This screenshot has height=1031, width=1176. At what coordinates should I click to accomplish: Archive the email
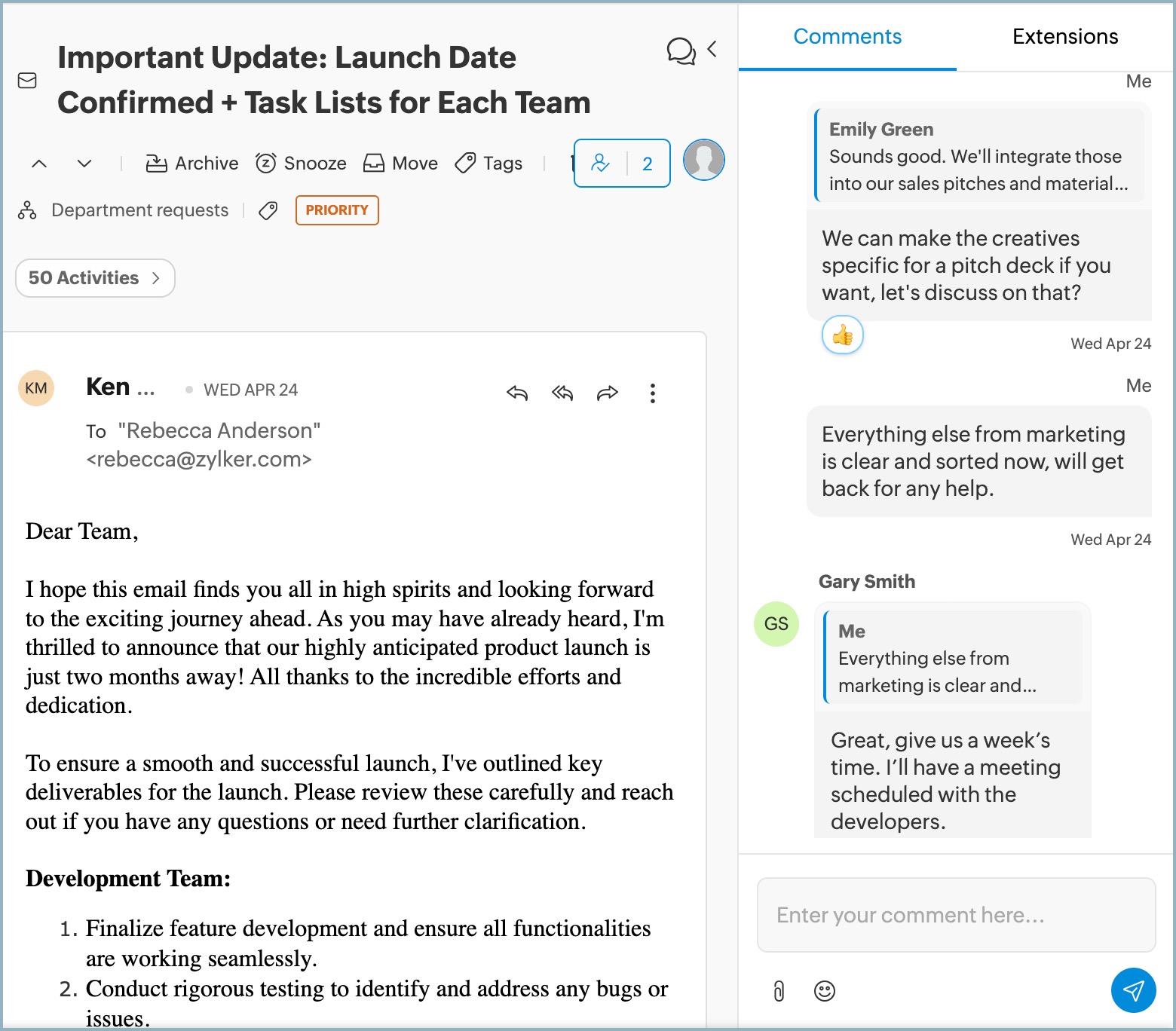pyautogui.click(x=191, y=163)
